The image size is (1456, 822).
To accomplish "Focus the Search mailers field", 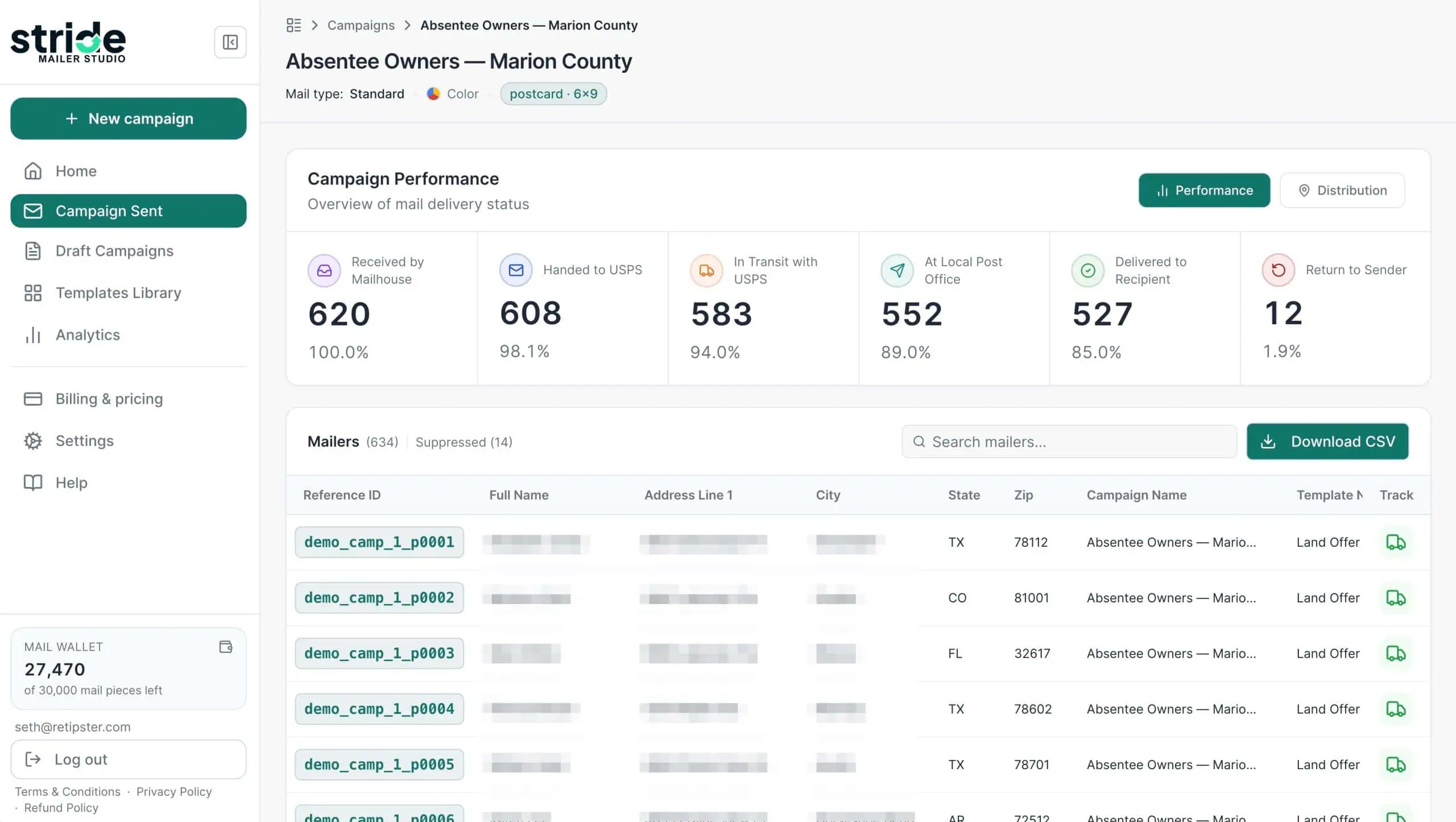I will coord(1069,441).
